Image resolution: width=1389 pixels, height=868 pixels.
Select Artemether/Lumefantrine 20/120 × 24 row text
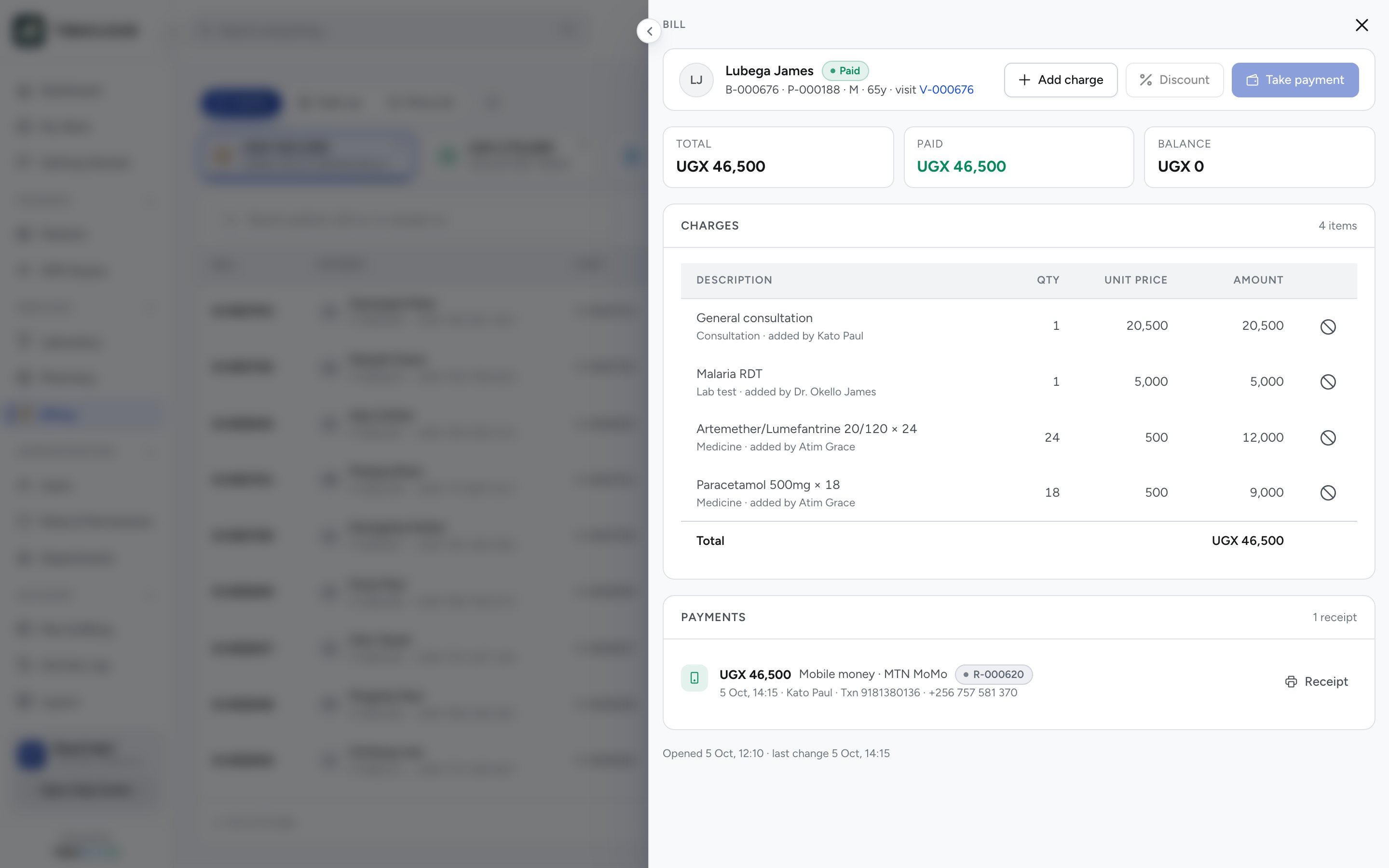[x=806, y=429]
